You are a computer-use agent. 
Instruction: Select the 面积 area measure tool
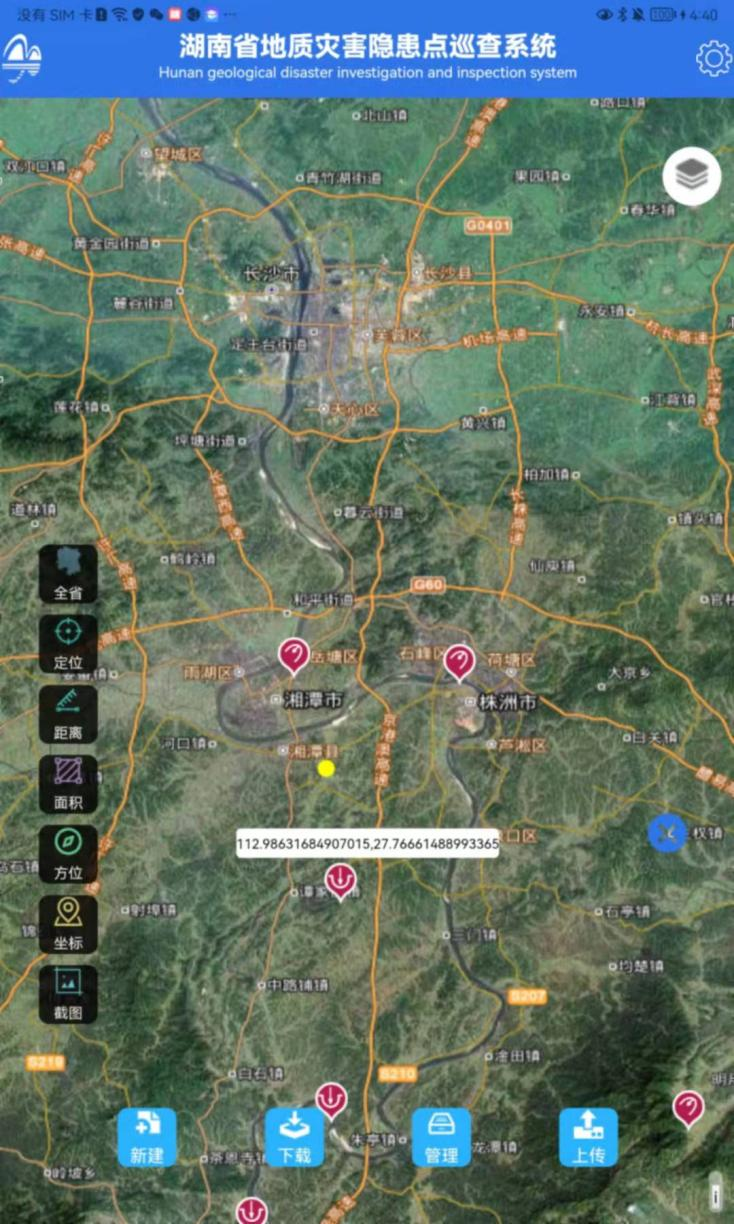(68, 783)
